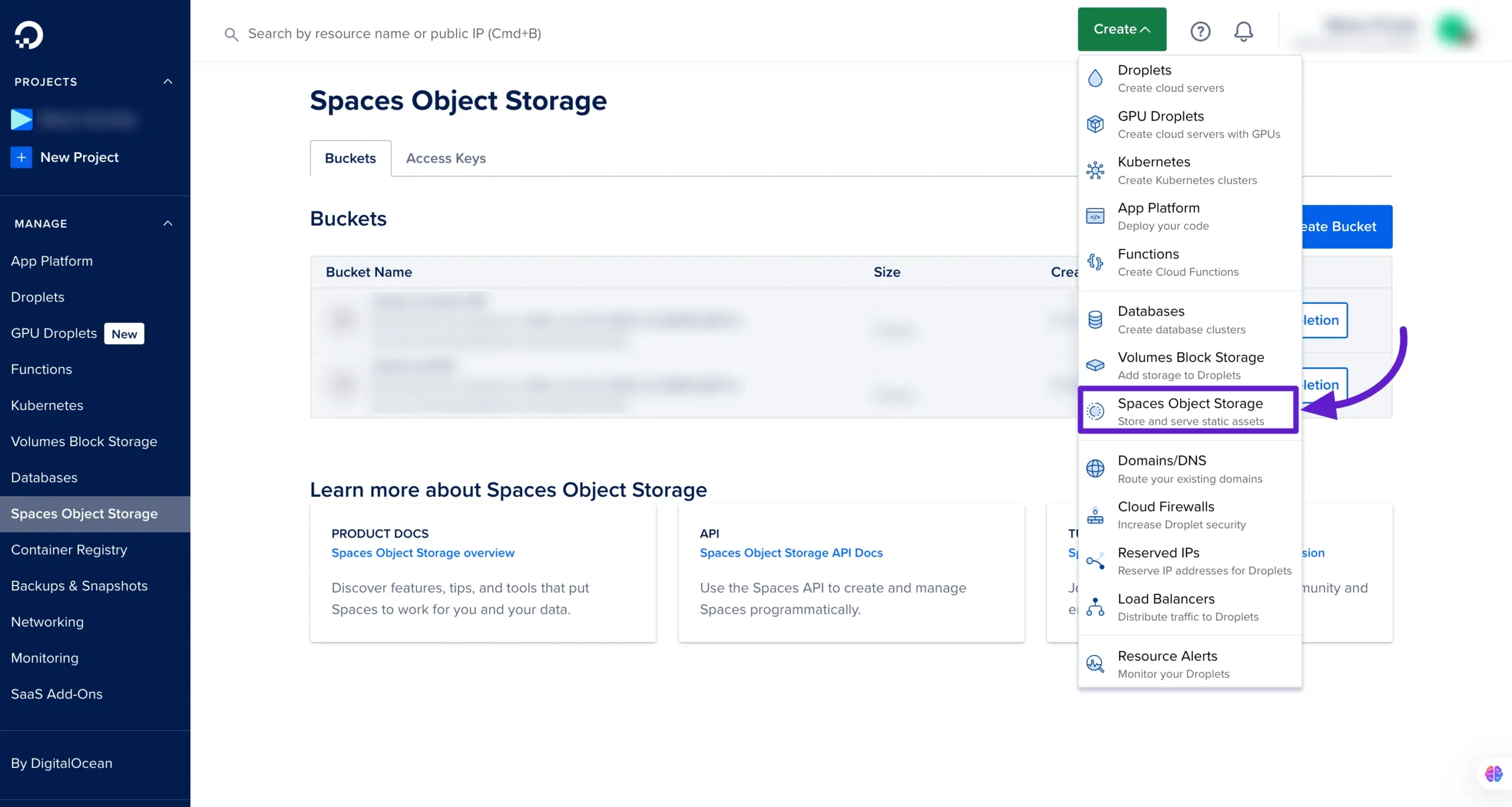1512x807 pixels.
Task: Switch to the Access Keys tab
Action: tap(445, 158)
